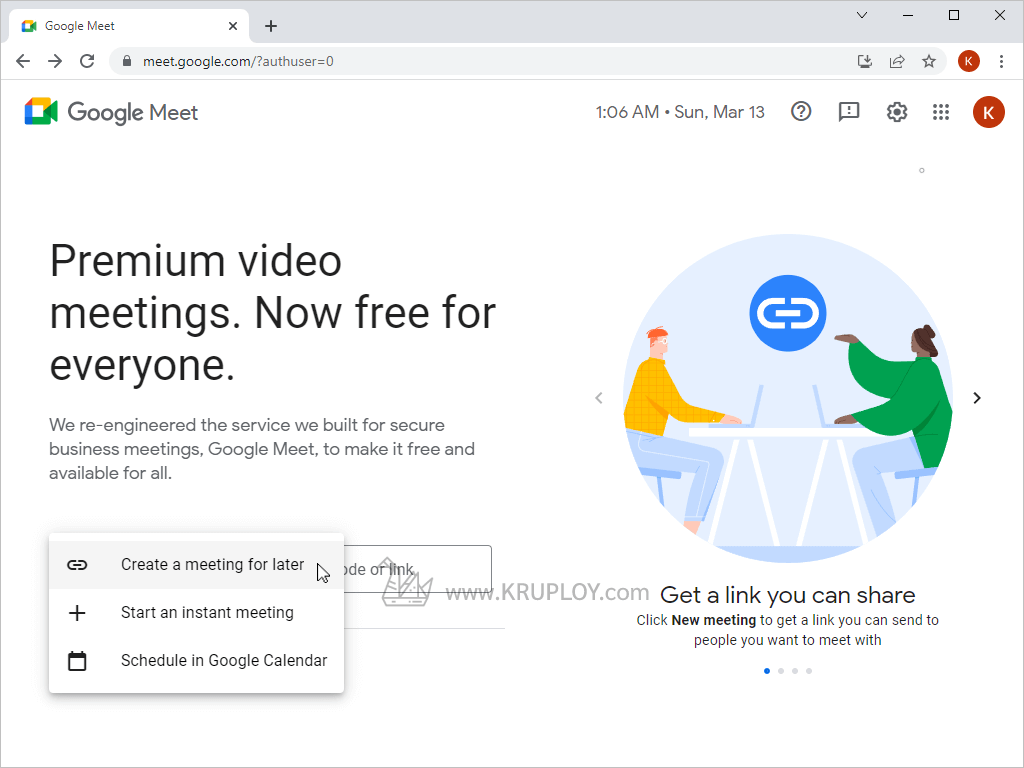Screen dimensions: 1024x768
Task: Show the previous carousel slide
Action: click(599, 398)
